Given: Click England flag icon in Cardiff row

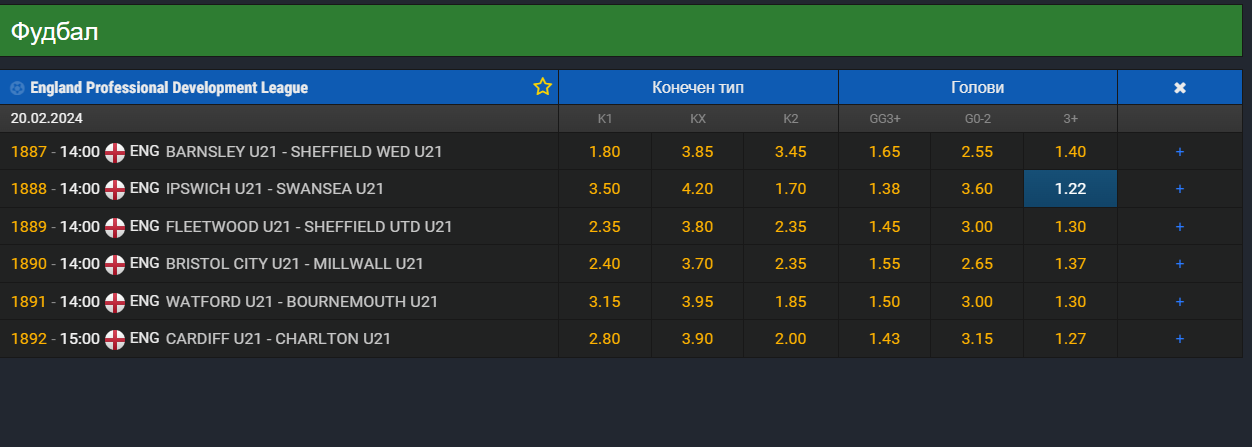Looking at the screenshot, I should pos(115,339).
